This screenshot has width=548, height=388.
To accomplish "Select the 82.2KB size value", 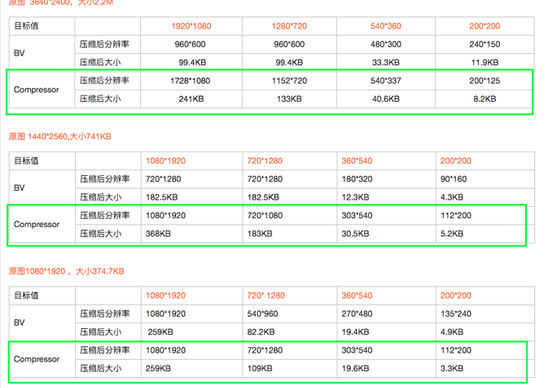I will click(261, 332).
